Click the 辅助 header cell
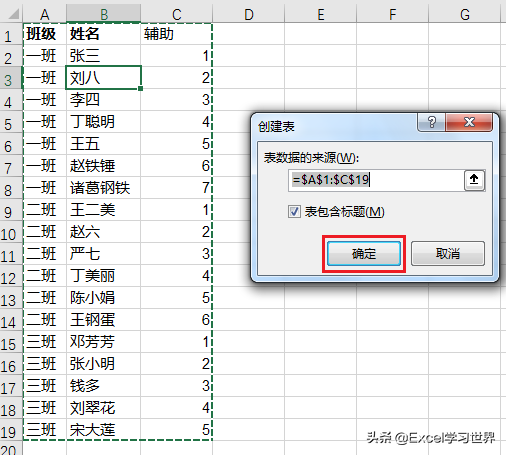Viewport: 506px width, 455px height. click(x=177, y=34)
